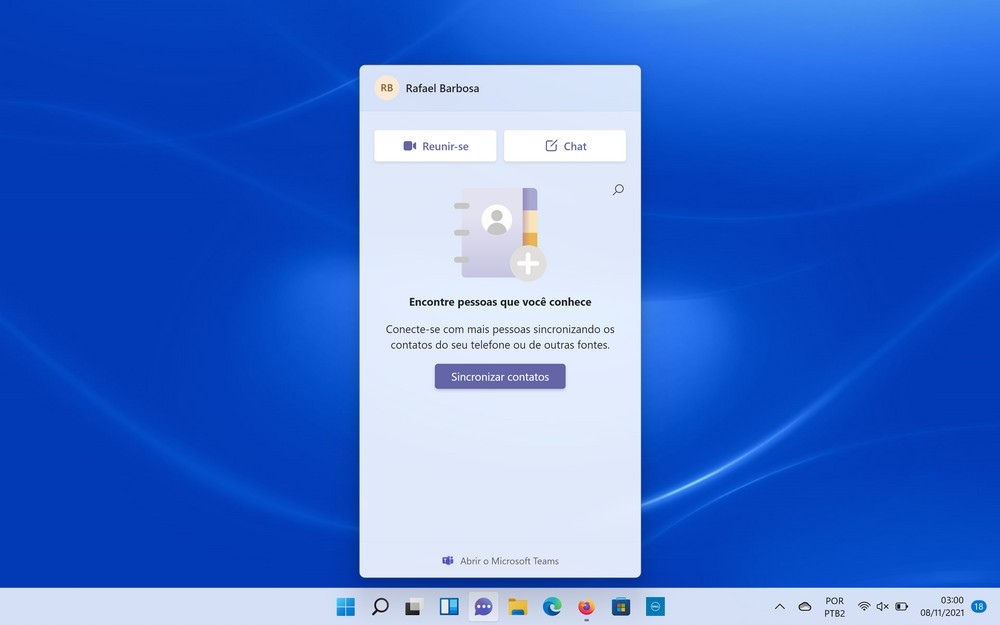1000x625 pixels.
Task: Launch Microsoft Edge browser
Action: (x=552, y=607)
